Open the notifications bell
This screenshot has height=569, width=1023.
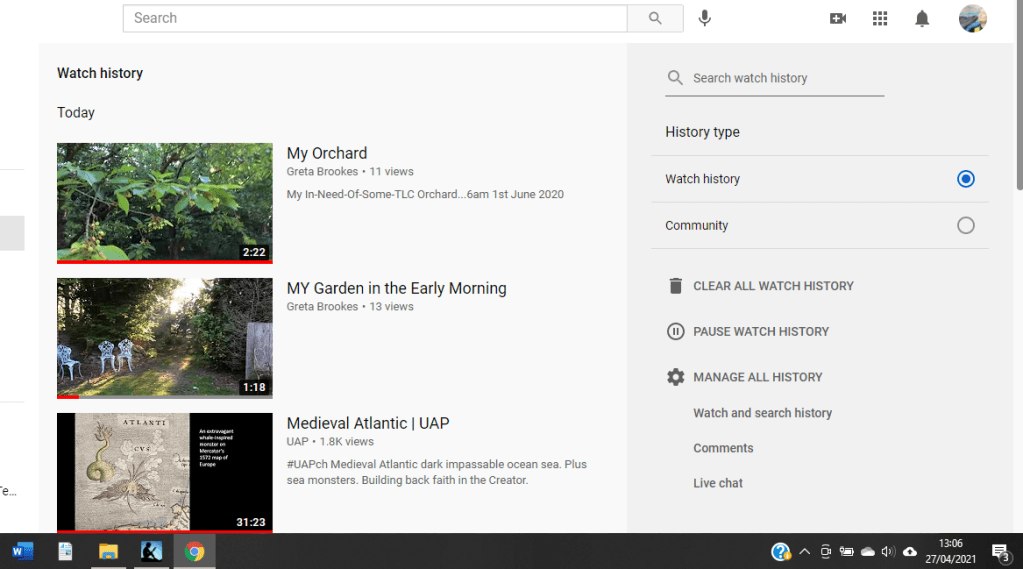click(x=922, y=18)
